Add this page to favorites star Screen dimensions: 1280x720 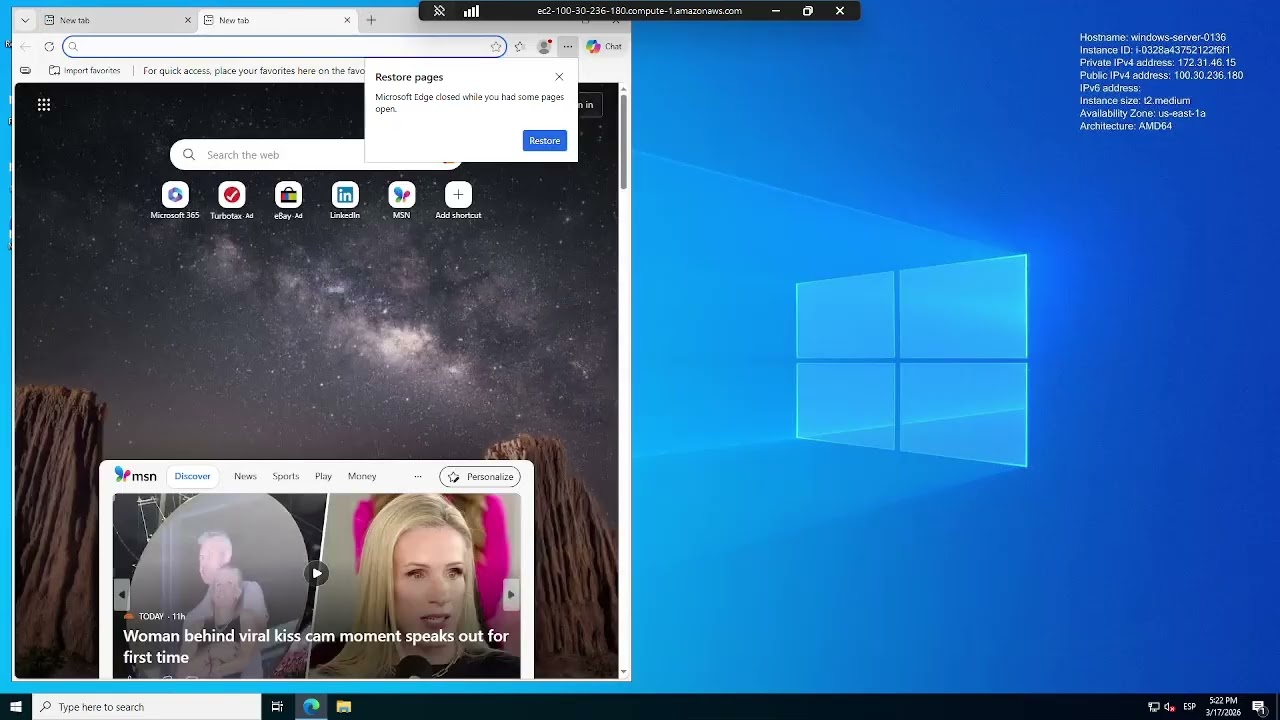pyautogui.click(x=496, y=46)
